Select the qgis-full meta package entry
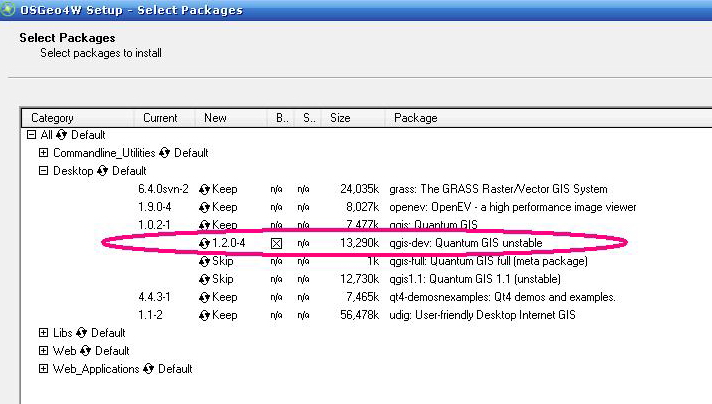712x404 pixels. pos(489,261)
